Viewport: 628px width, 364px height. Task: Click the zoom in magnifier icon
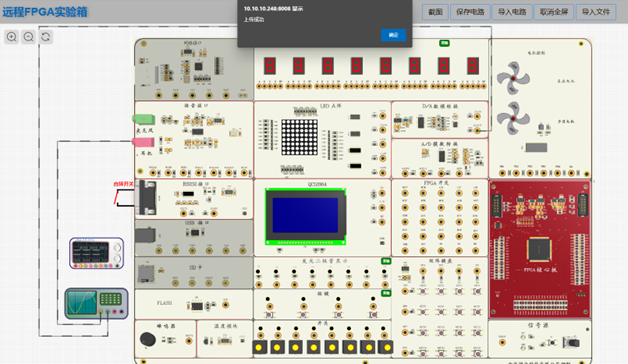[x=12, y=37]
